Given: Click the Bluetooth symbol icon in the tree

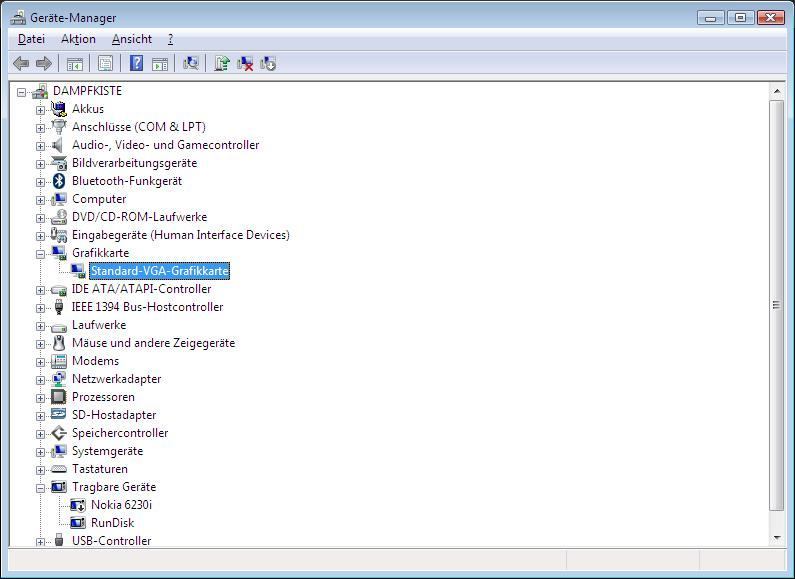Looking at the screenshot, I should [59, 180].
